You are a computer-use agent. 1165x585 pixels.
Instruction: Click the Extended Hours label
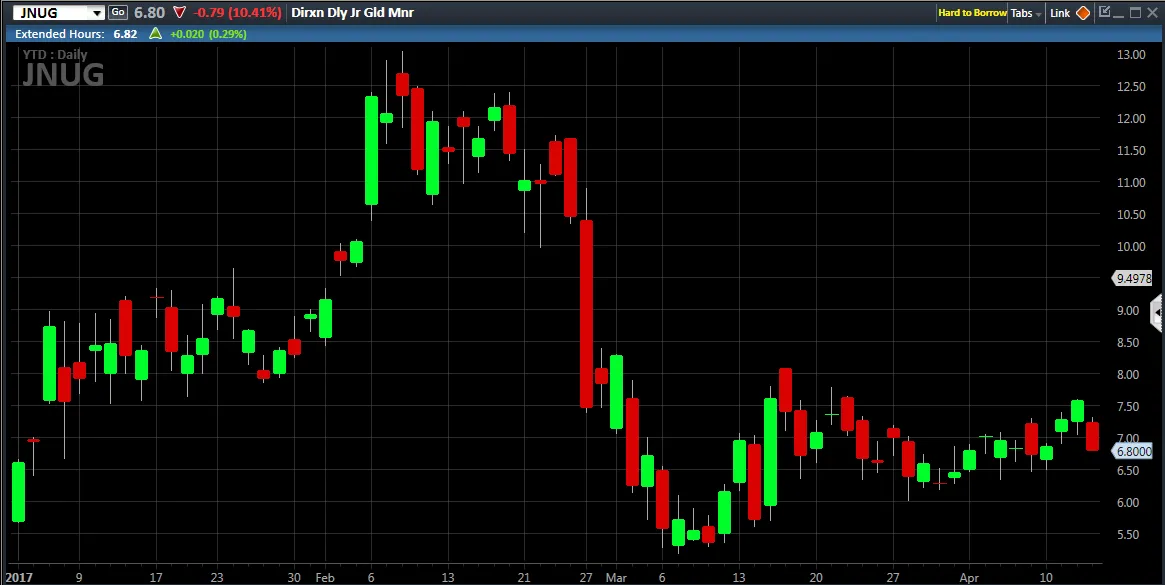[59, 33]
